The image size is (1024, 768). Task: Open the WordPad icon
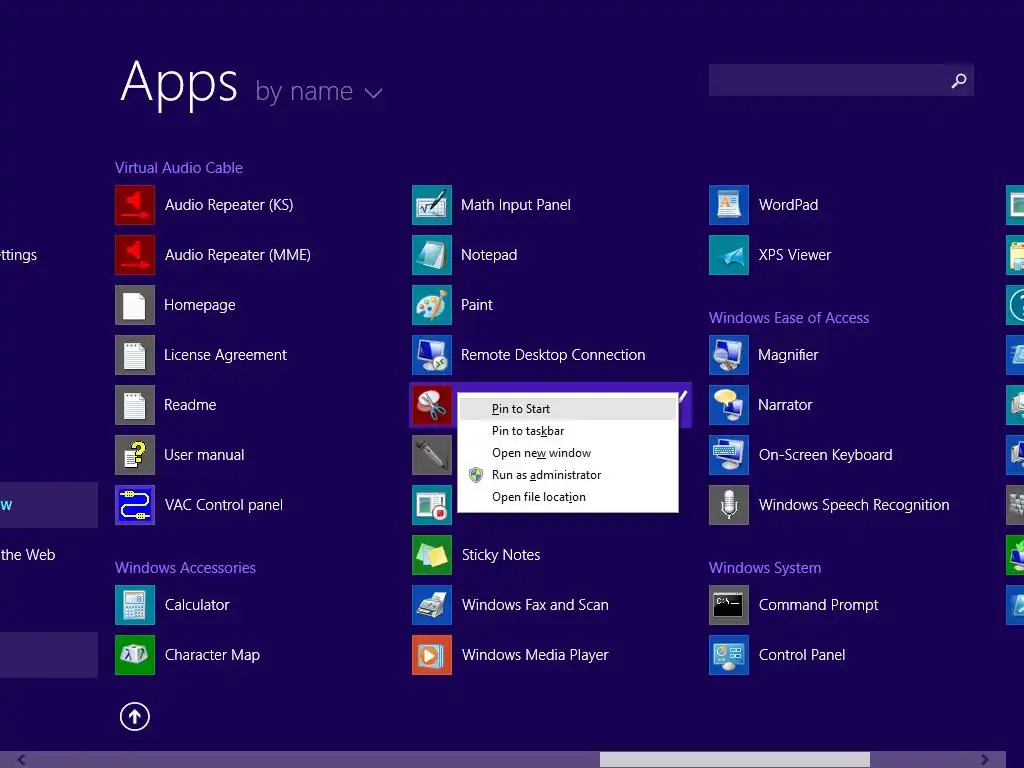pyautogui.click(x=729, y=204)
